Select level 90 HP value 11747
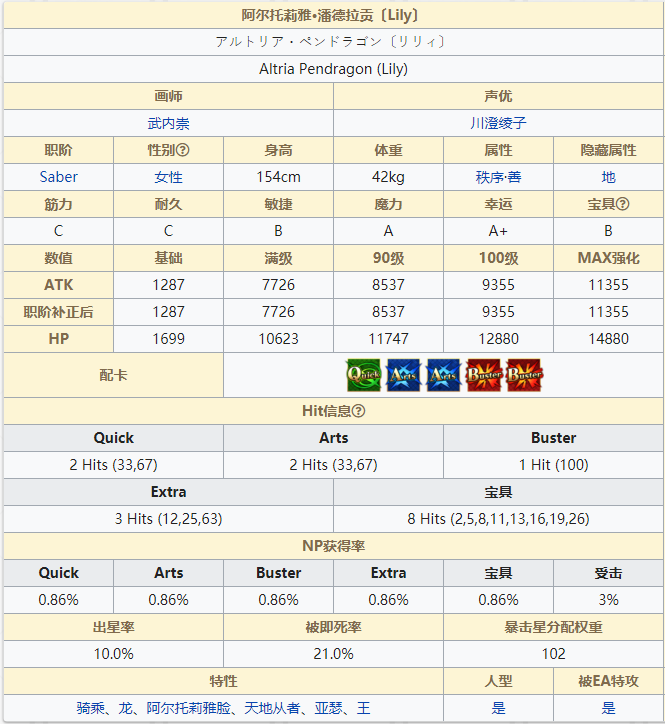This screenshot has height=724, width=665. [x=388, y=339]
